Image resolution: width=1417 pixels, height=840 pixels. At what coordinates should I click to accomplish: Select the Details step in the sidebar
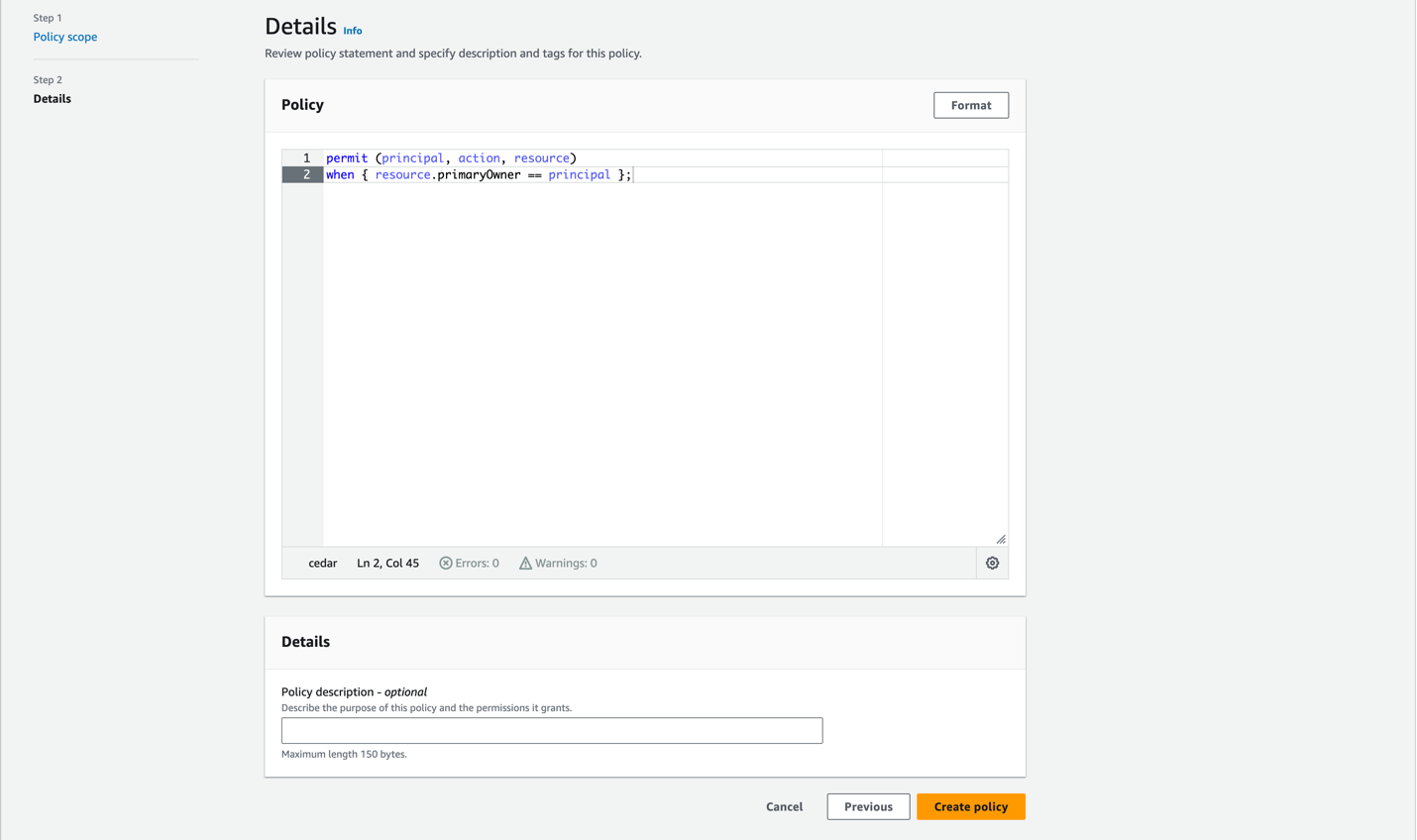[x=52, y=99]
